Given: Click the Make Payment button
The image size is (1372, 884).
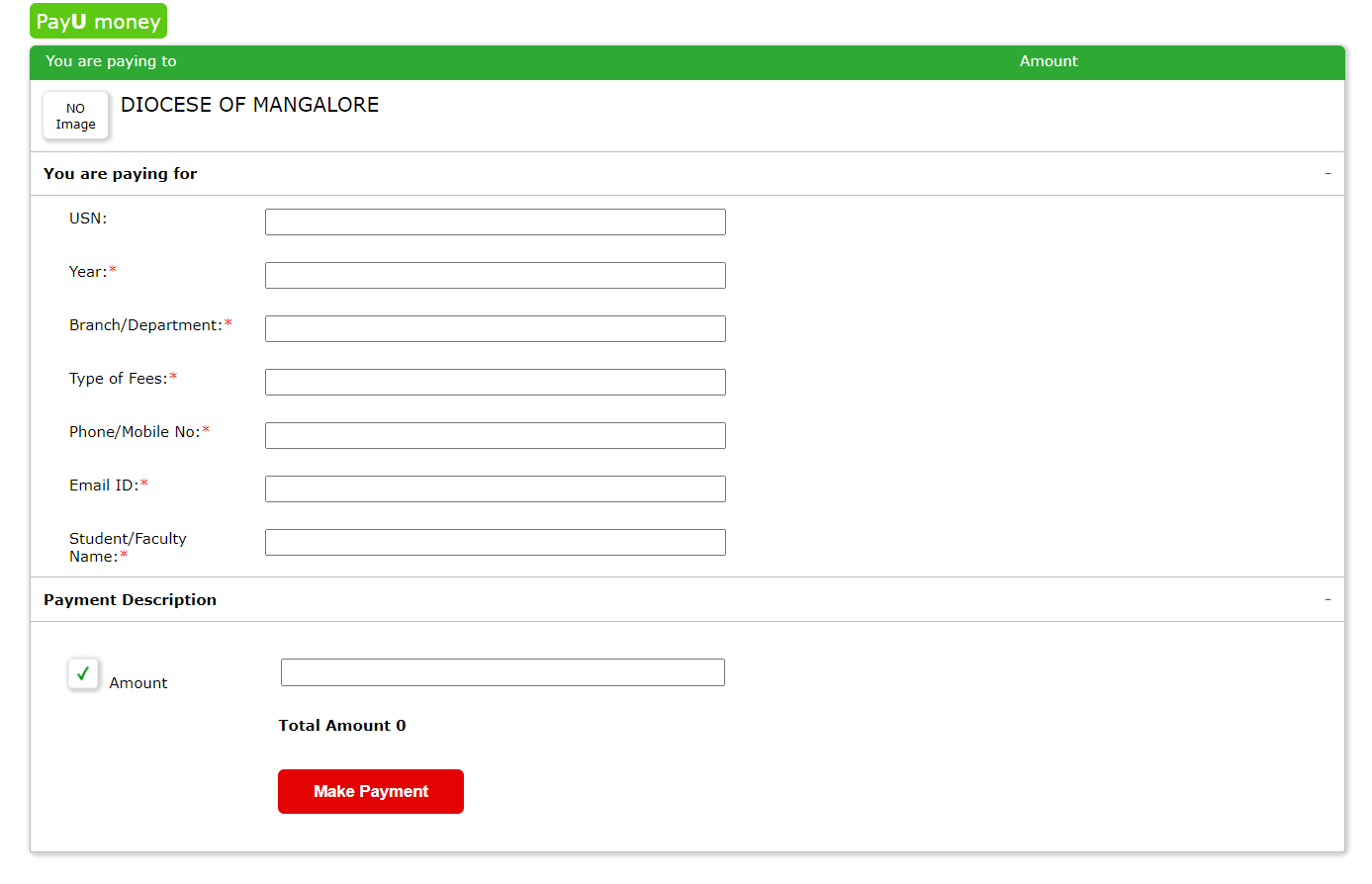Looking at the screenshot, I should tap(371, 791).
